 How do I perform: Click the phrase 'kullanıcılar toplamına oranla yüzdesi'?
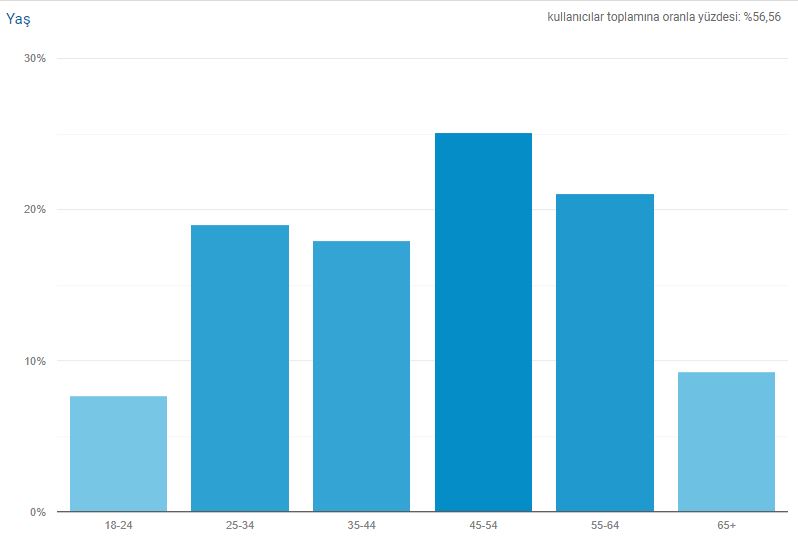tap(643, 17)
